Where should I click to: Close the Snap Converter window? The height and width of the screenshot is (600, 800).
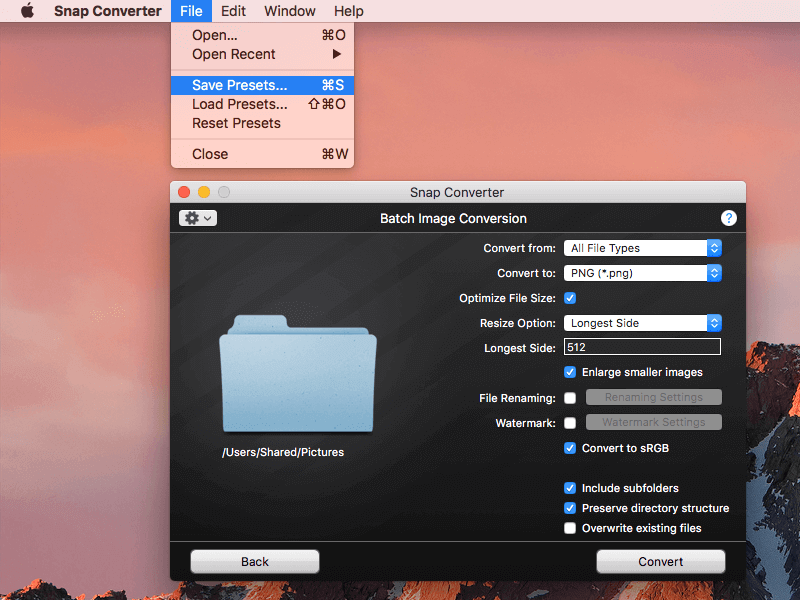[184, 192]
